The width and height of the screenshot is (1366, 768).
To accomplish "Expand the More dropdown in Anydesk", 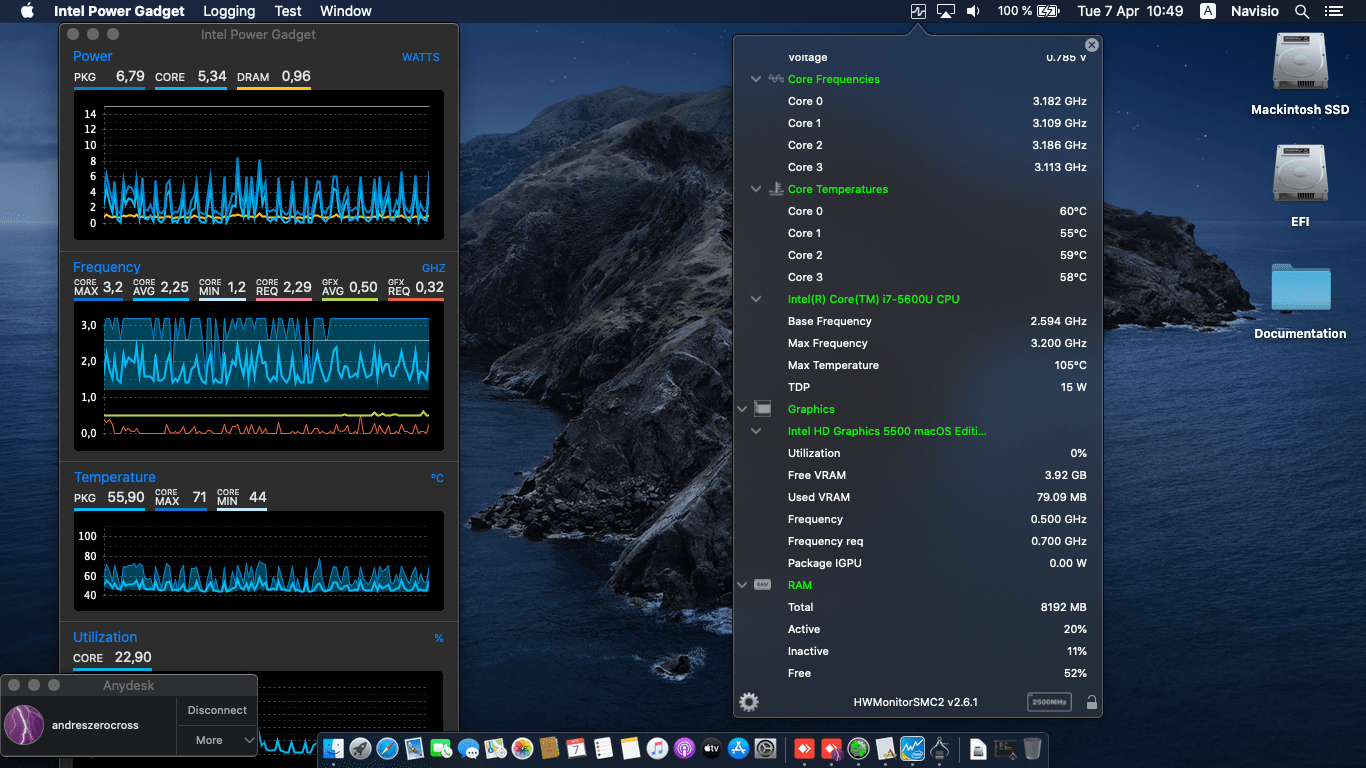I will (x=217, y=740).
